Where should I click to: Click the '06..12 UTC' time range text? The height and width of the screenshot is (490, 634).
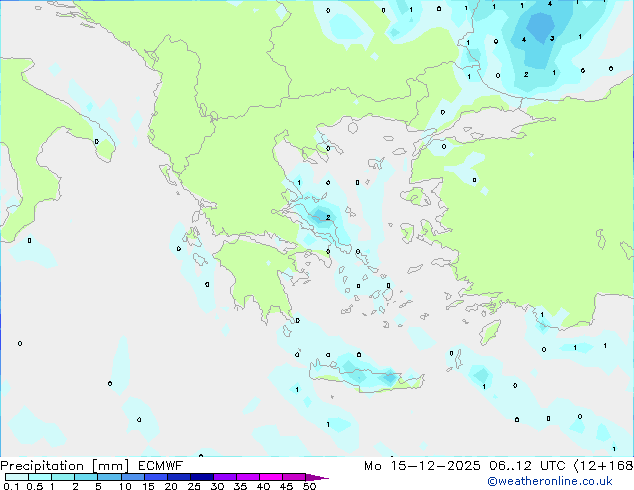click(x=527, y=466)
